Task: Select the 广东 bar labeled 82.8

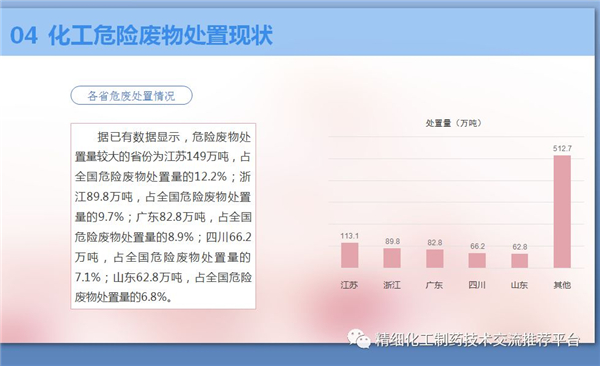Action: point(435,258)
